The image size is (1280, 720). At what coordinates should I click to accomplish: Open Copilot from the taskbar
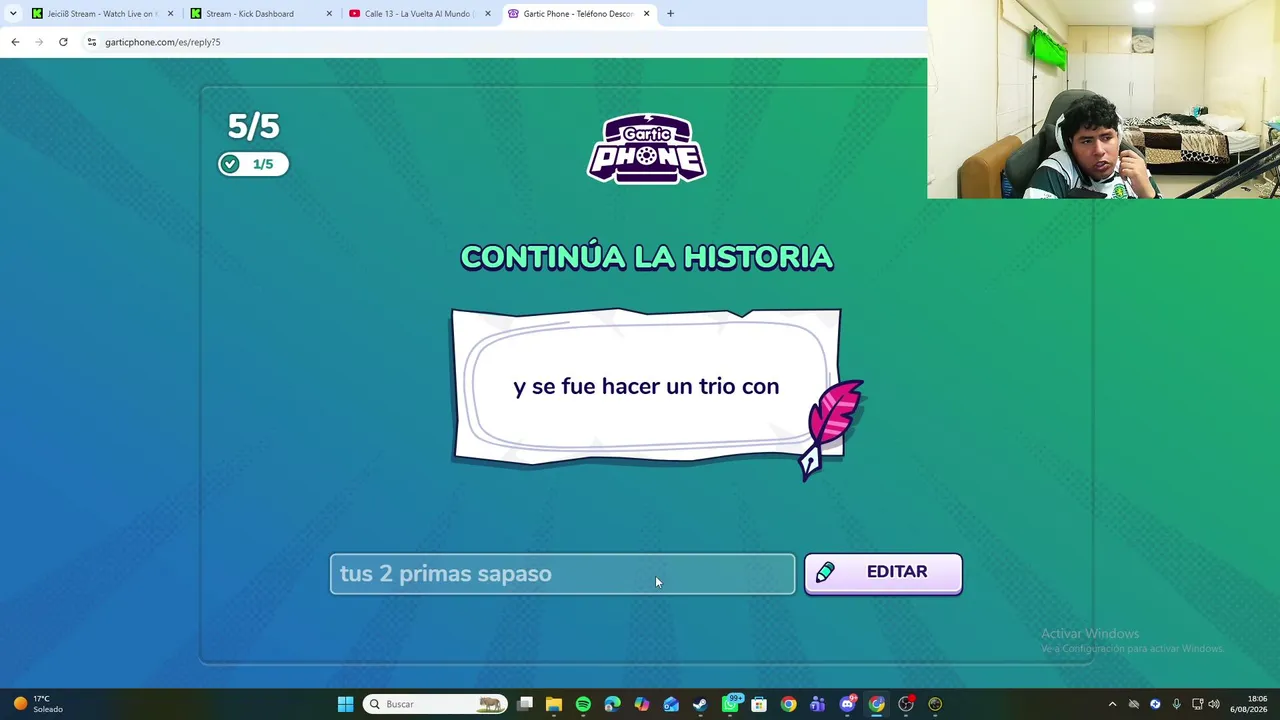click(x=641, y=704)
